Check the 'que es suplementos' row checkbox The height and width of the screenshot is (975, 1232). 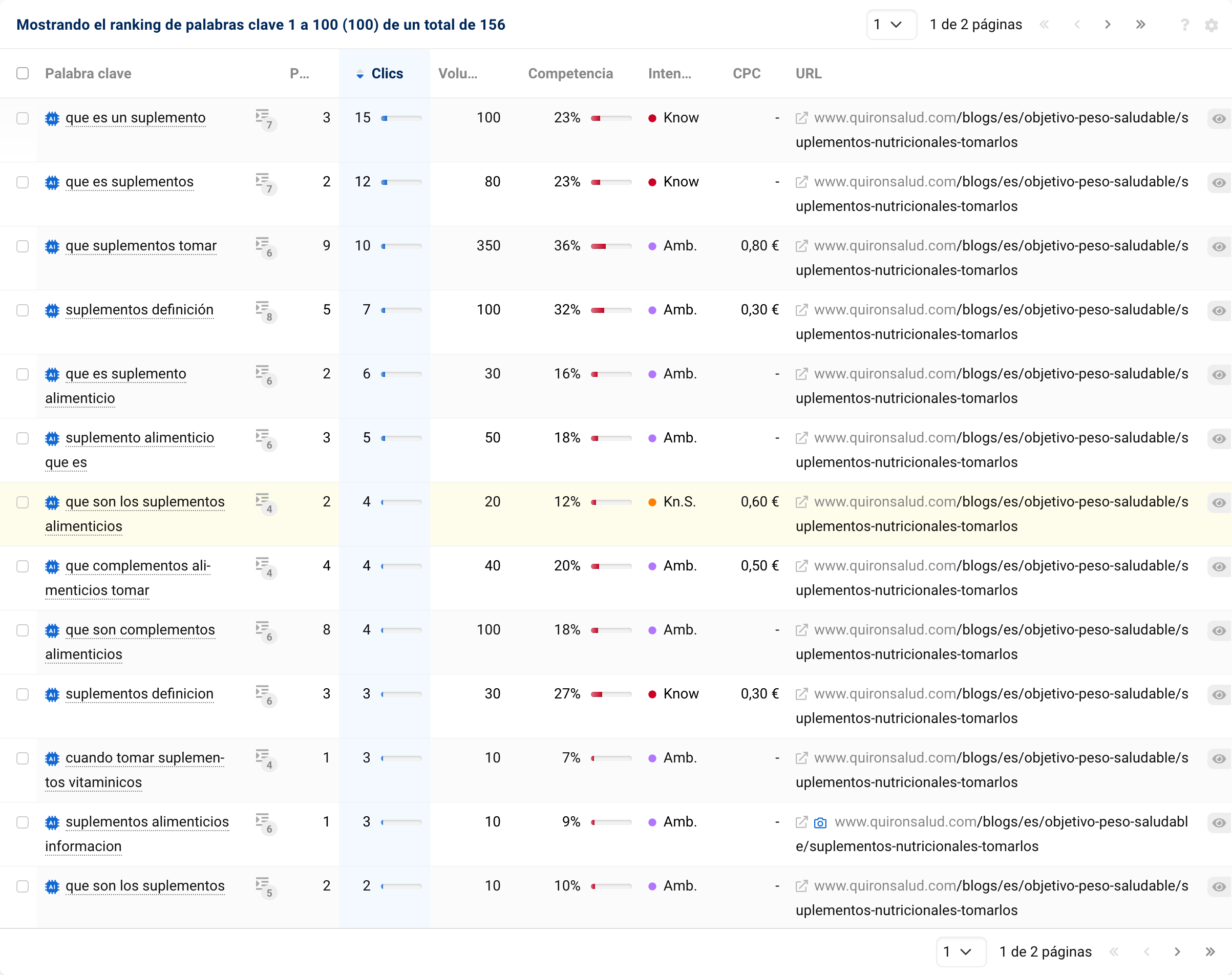(23, 182)
